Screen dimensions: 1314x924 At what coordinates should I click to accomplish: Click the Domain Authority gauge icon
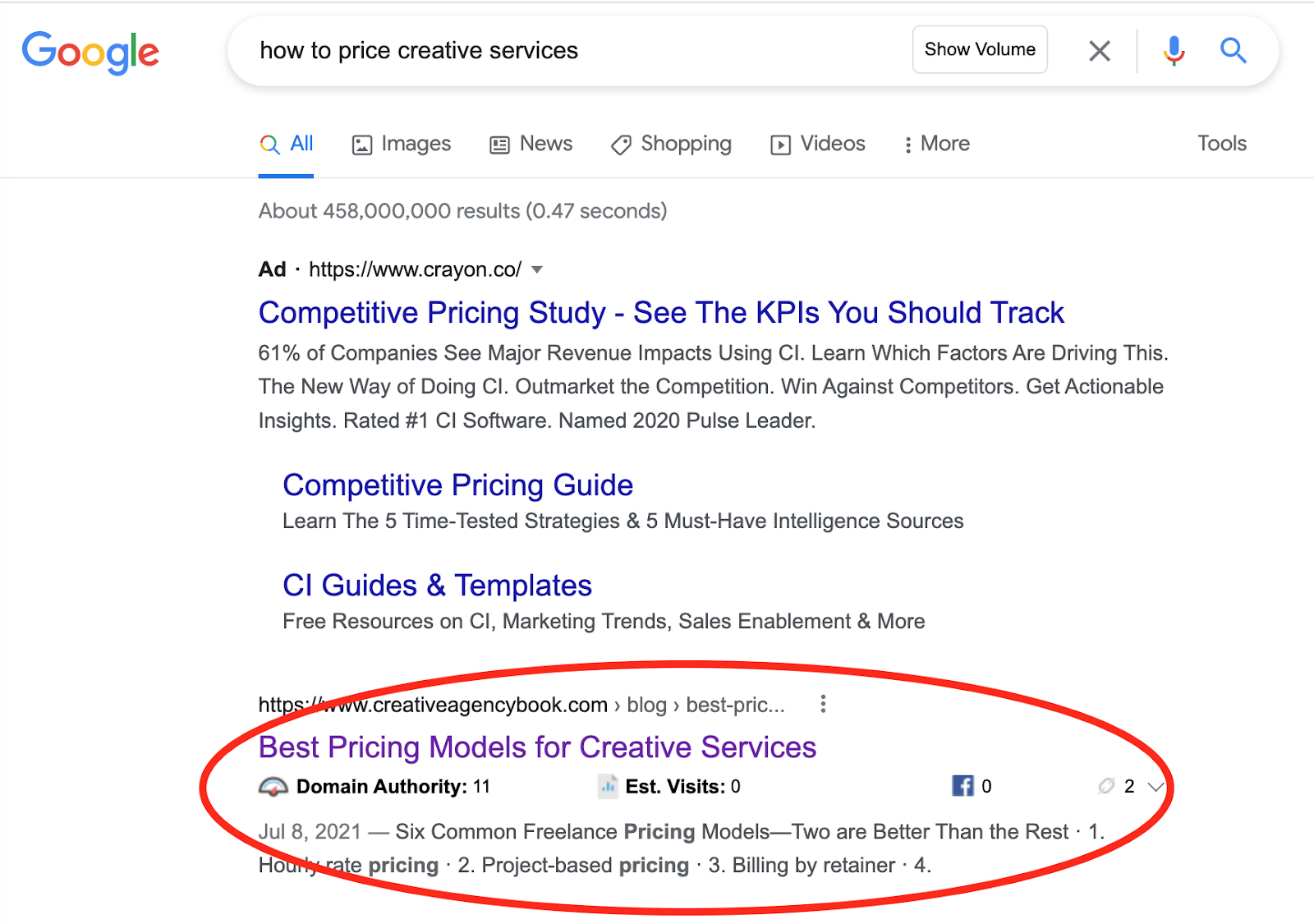pos(273,787)
